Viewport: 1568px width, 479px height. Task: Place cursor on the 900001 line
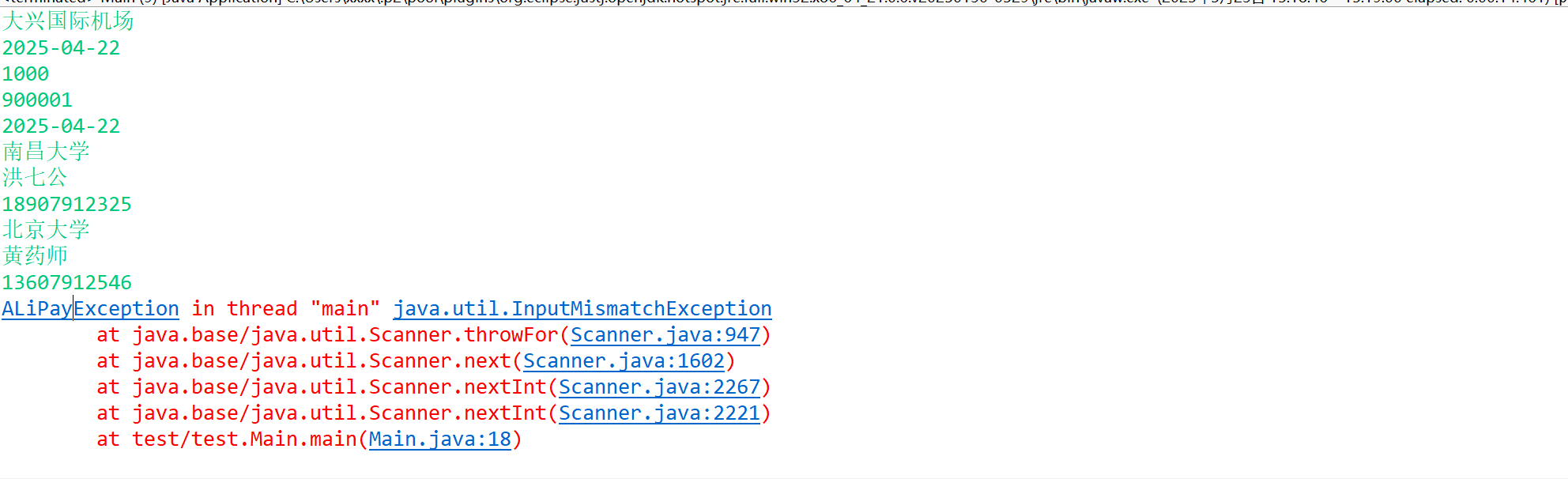37,100
